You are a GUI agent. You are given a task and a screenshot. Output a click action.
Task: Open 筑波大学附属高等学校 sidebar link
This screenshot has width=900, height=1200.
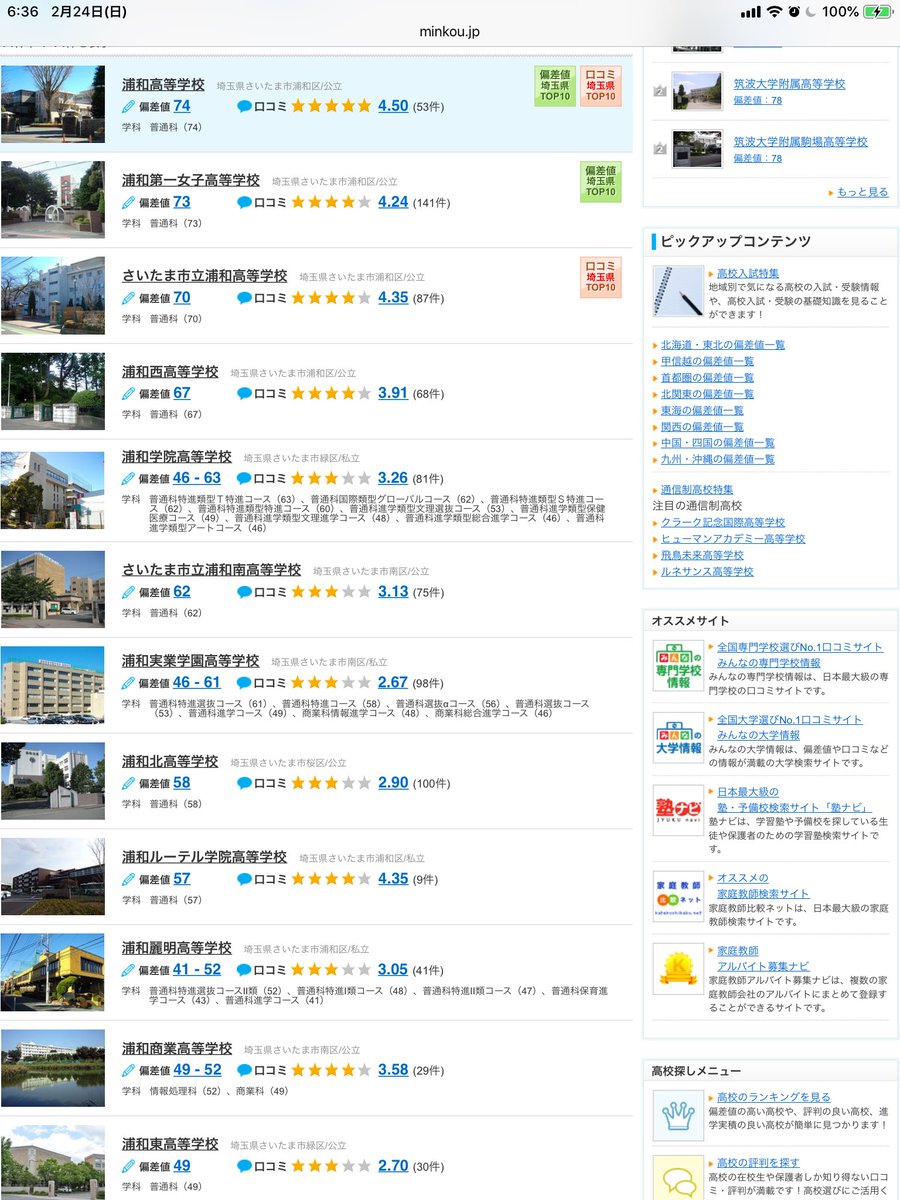(x=789, y=84)
